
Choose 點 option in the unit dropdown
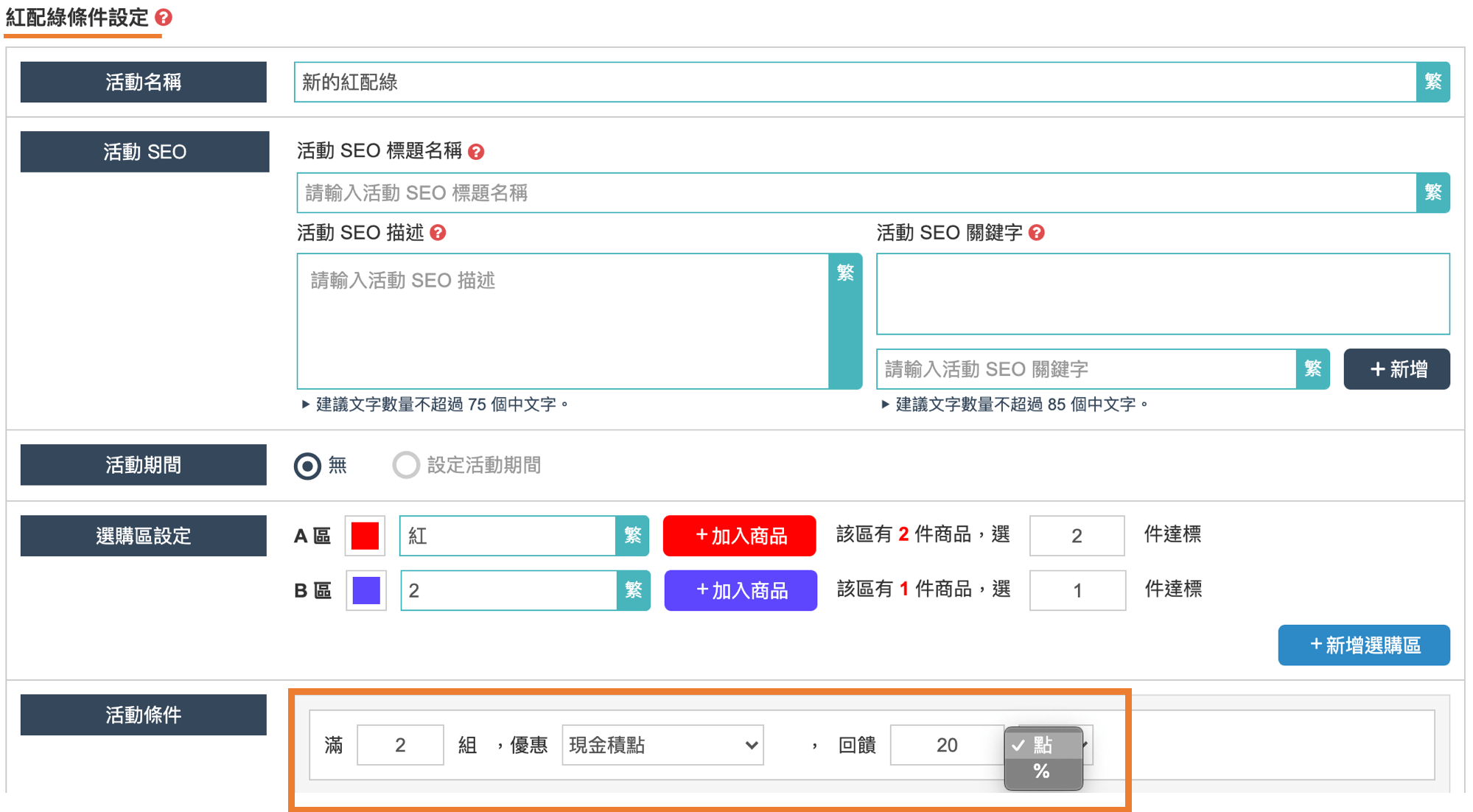click(1043, 745)
